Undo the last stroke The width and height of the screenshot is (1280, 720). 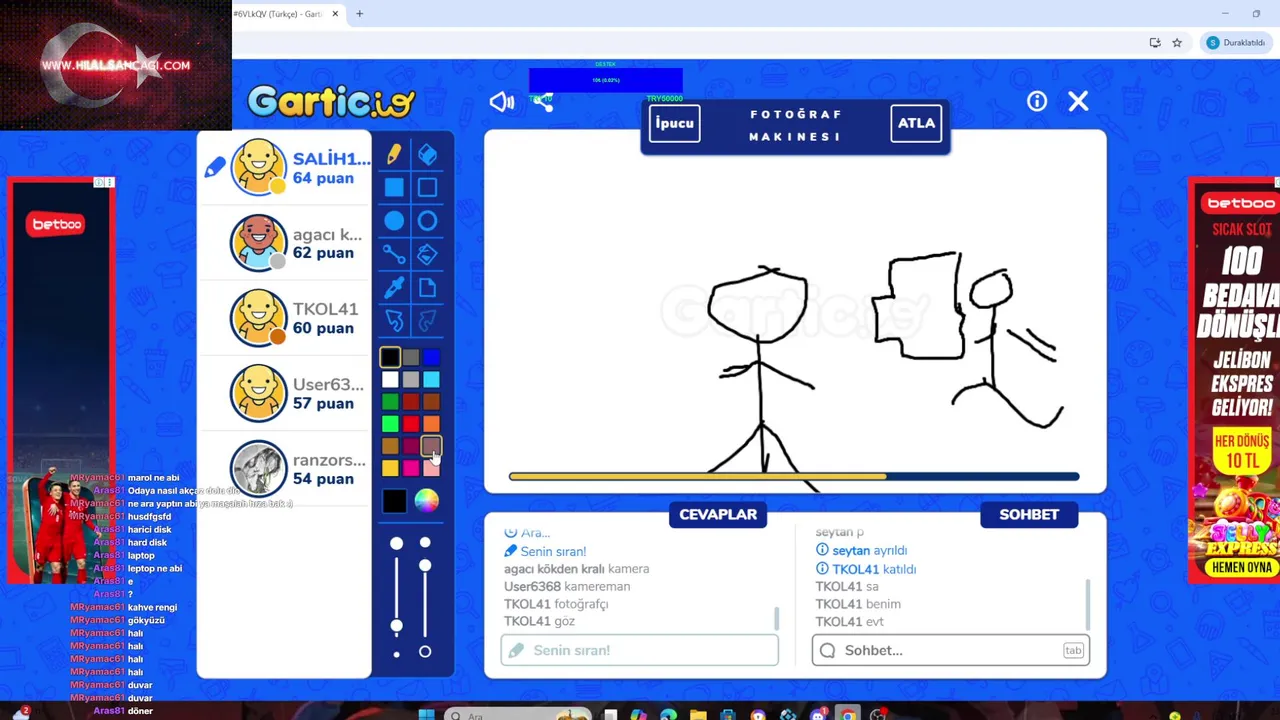(394, 321)
